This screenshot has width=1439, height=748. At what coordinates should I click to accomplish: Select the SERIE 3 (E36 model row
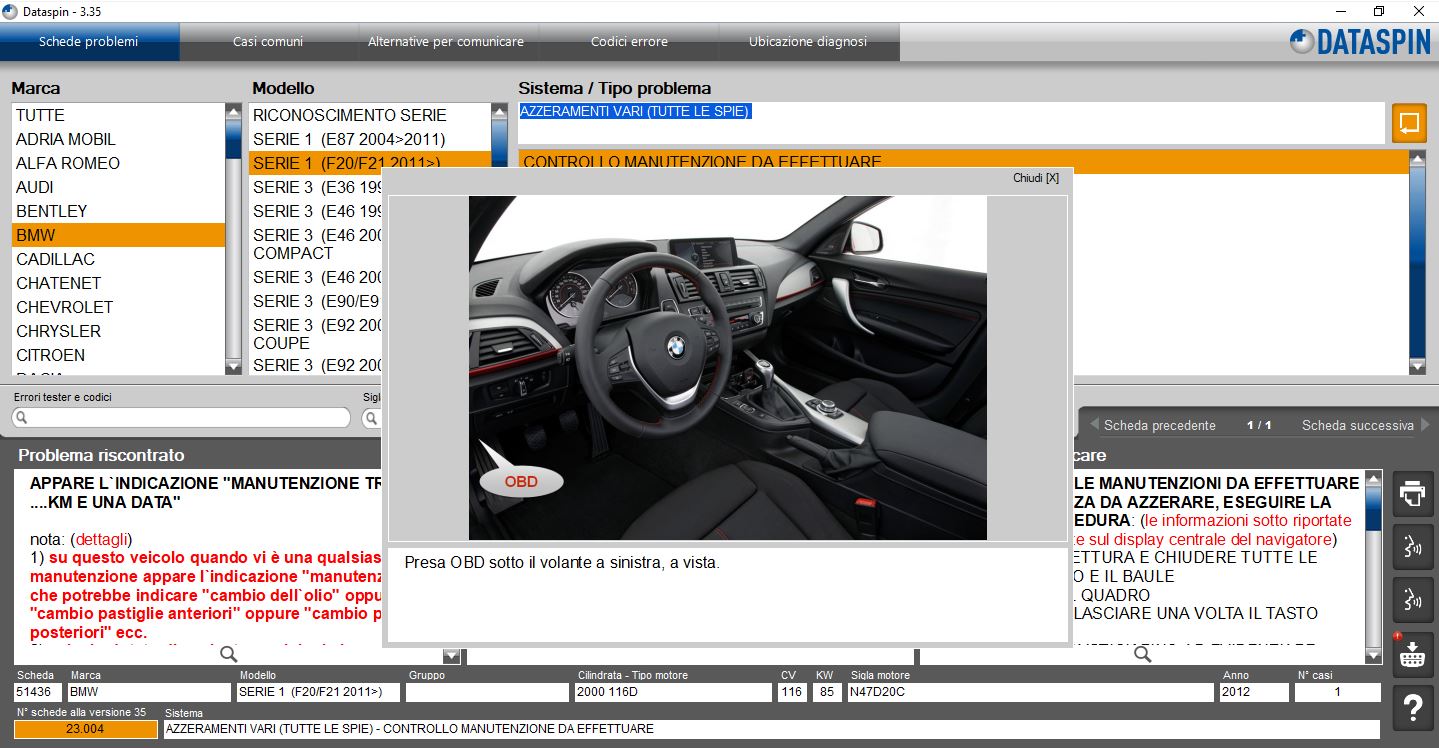point(315,187)
